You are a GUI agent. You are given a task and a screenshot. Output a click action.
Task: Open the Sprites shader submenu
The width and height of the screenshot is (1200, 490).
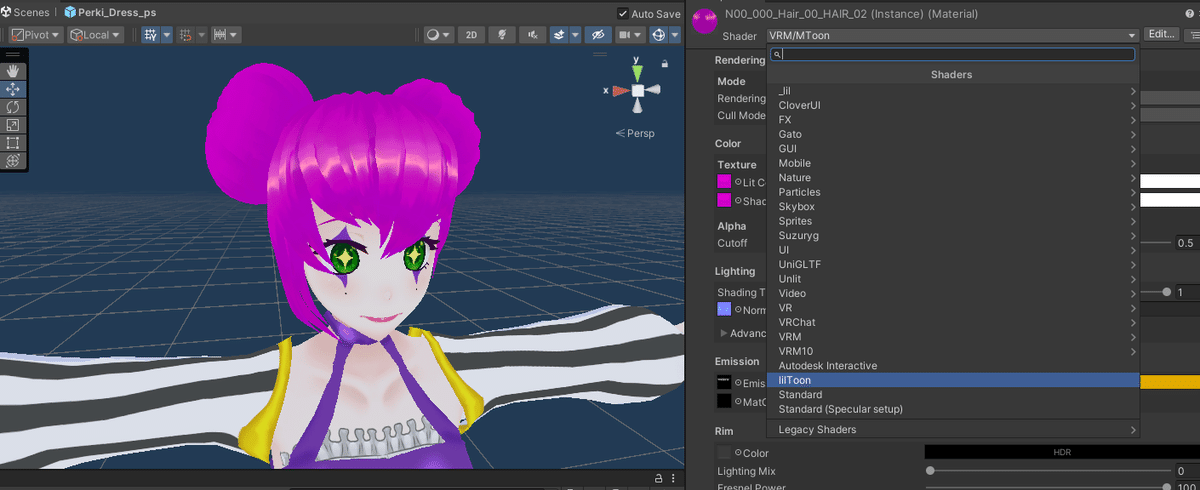(x=953, y=221)
